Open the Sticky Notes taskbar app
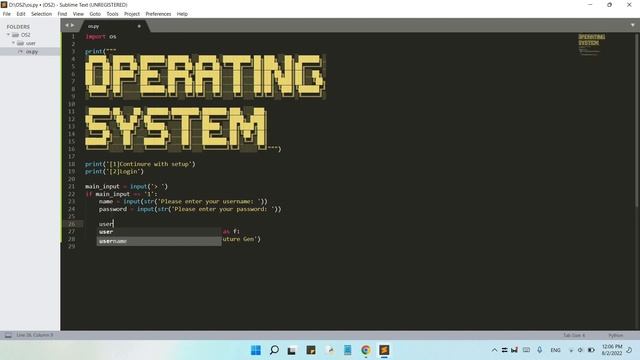 pyautogui.click(x=311, y=350)
